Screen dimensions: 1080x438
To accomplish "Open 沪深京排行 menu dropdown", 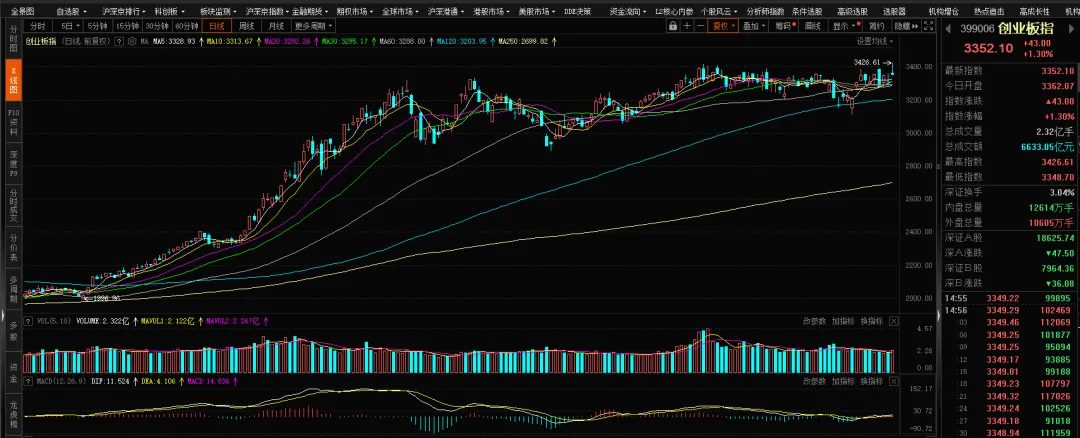I will (124, 12).
